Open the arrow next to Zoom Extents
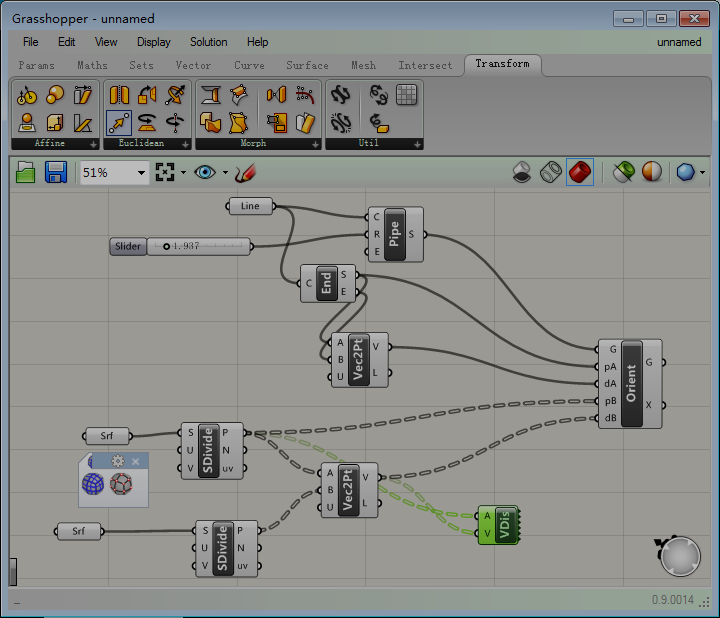The width and height of the screenshot is (720, 618). pos(183,173)
